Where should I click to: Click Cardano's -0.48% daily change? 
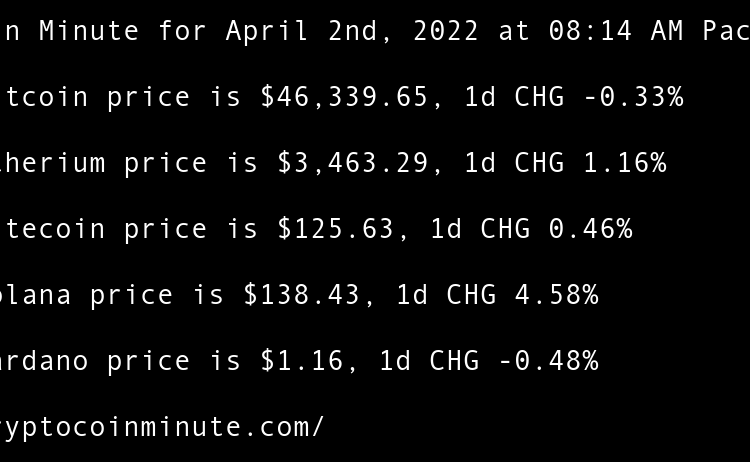[548, 361]
